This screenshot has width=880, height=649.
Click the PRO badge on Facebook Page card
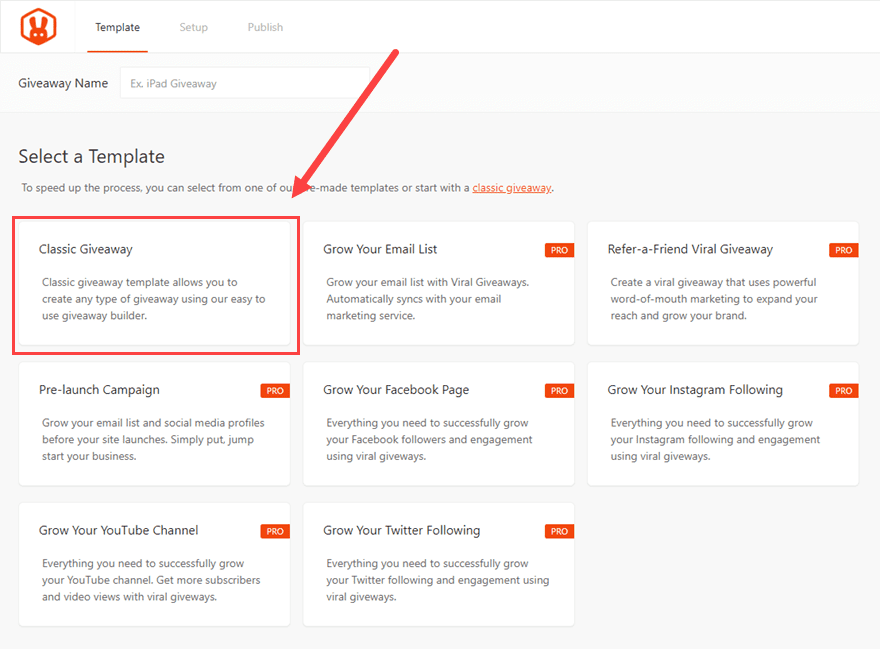click(x=559, y=391)
